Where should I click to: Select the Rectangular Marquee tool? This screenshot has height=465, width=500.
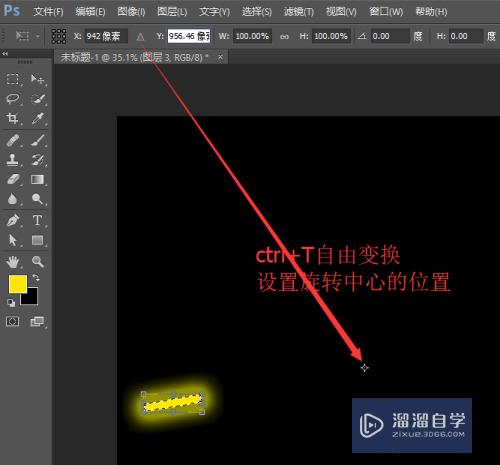pyautogui.click(x=13, y=79)
